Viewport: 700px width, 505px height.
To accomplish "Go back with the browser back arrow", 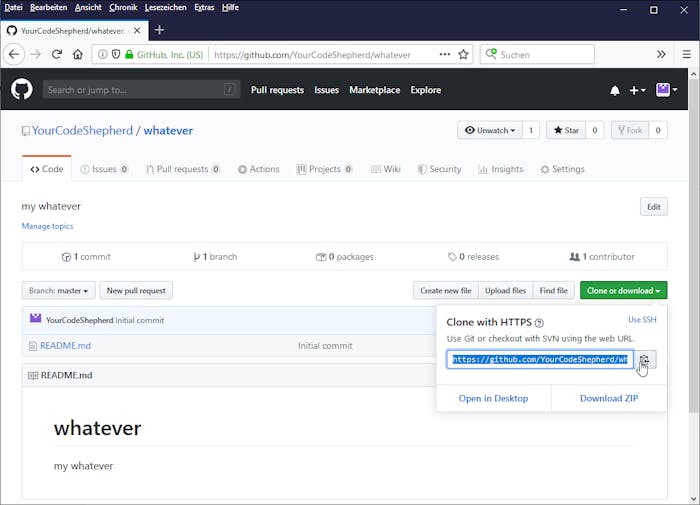I will pos(14,54).
